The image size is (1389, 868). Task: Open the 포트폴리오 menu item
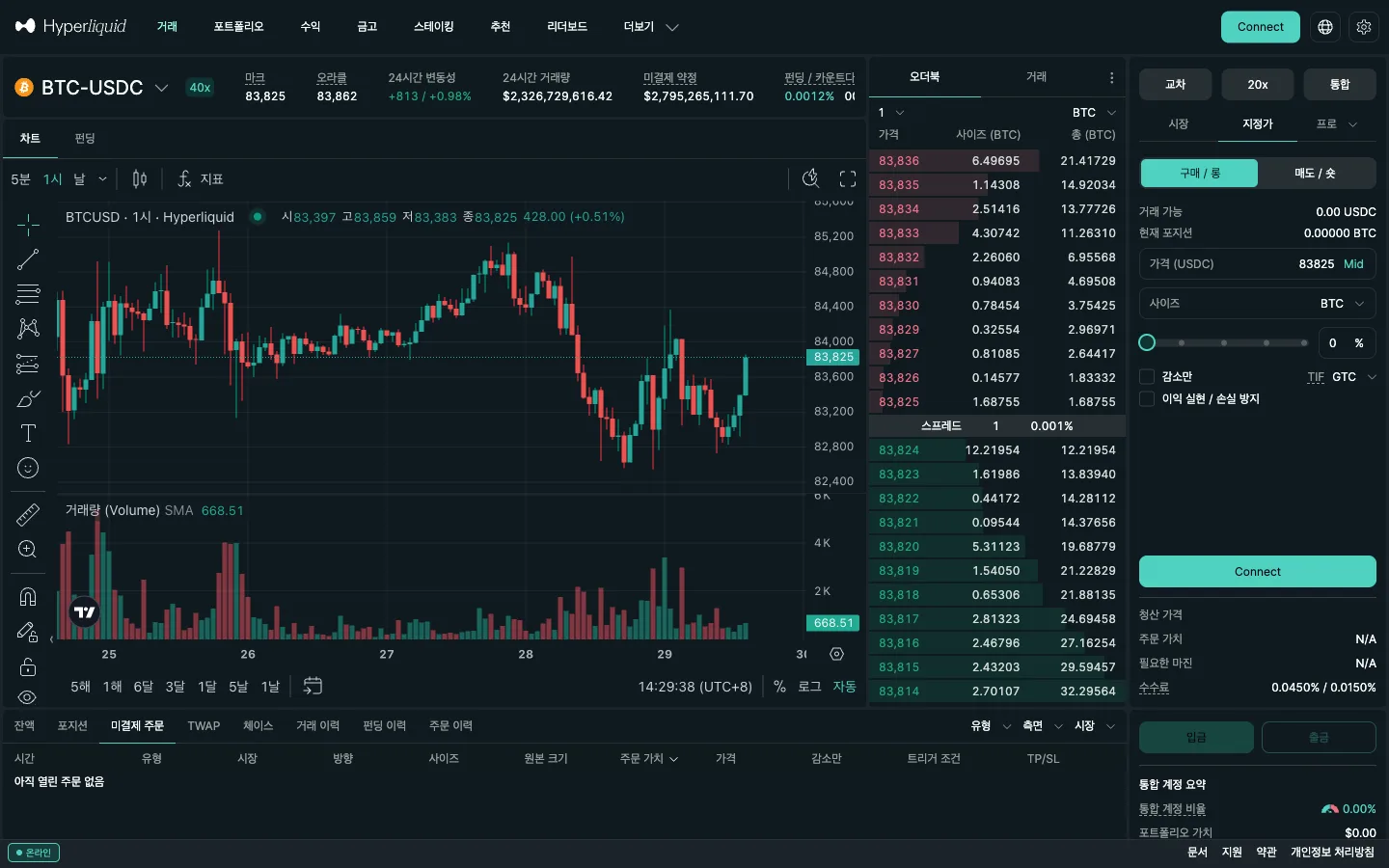238,27
